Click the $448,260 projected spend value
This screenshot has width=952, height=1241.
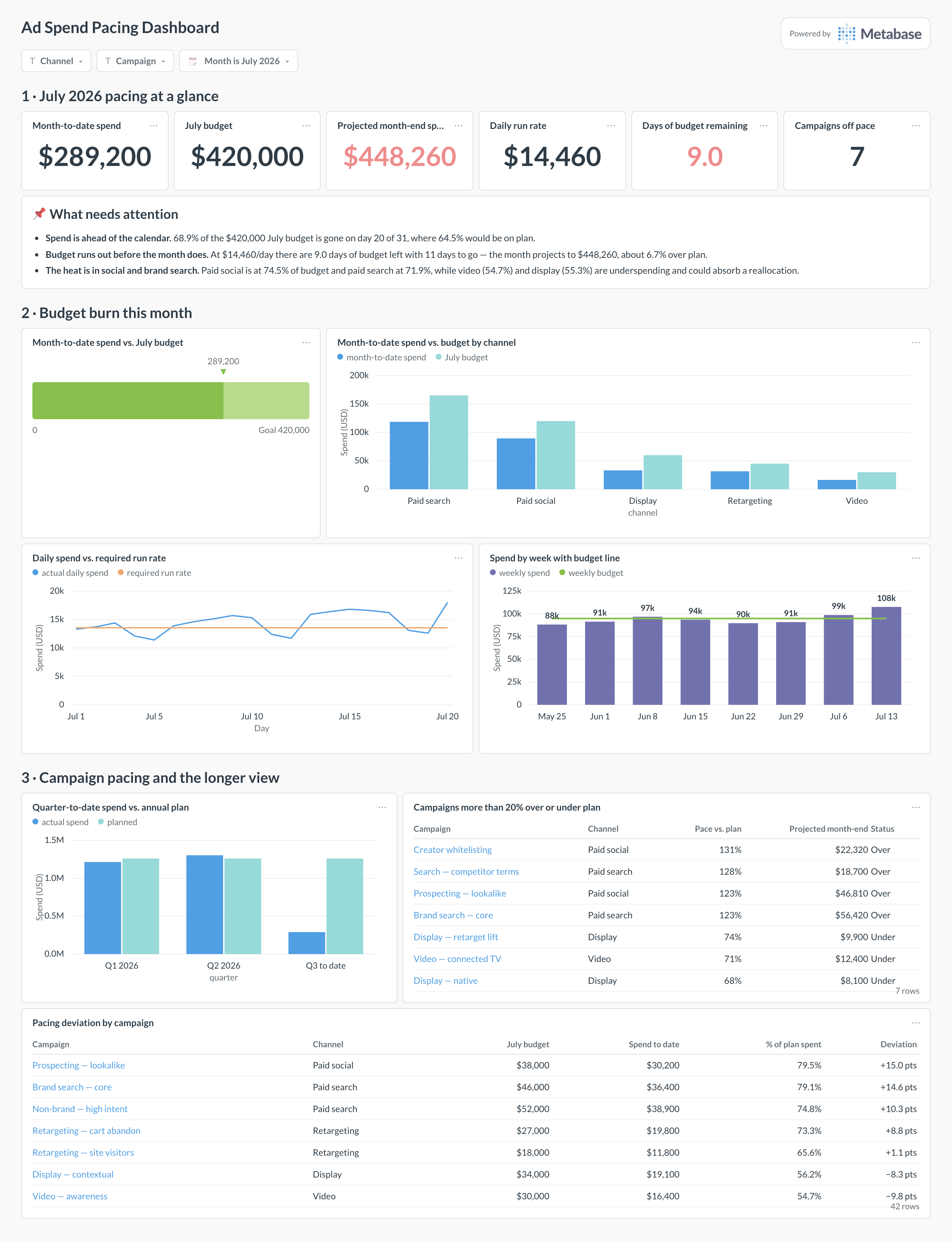click(x=400, y=157)
